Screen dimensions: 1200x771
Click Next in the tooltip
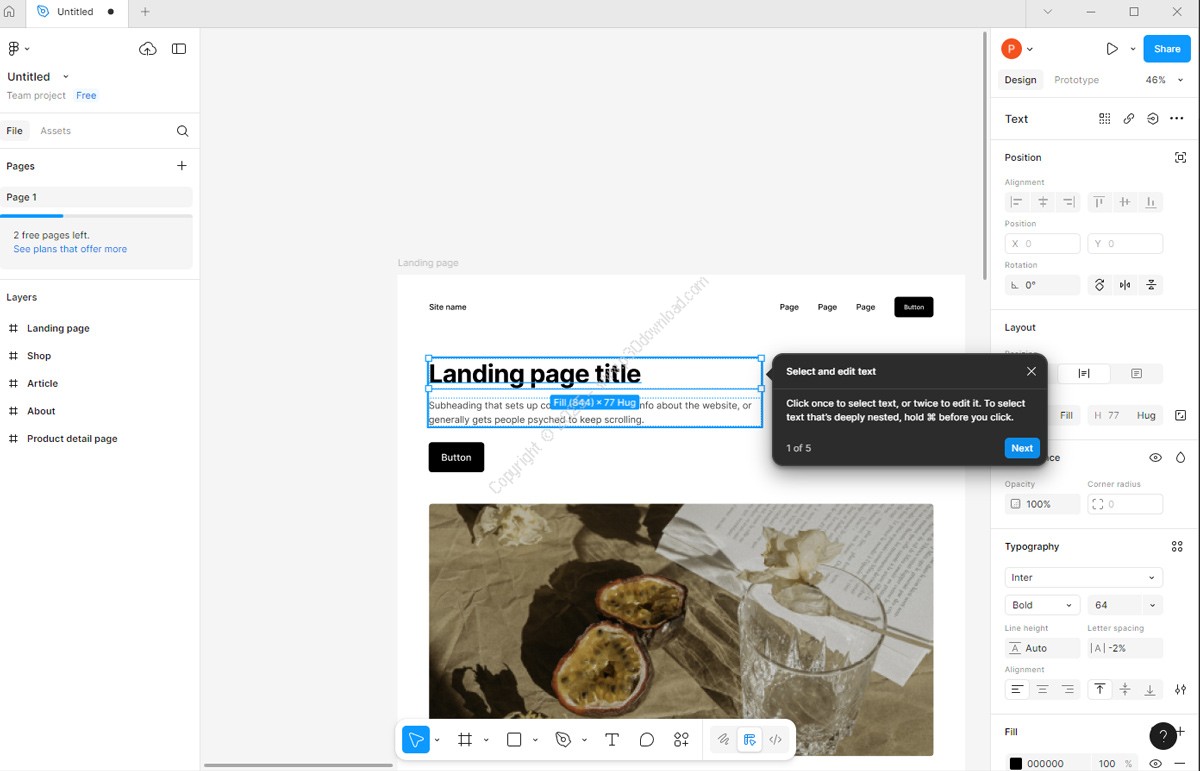tap(1022, 448)
